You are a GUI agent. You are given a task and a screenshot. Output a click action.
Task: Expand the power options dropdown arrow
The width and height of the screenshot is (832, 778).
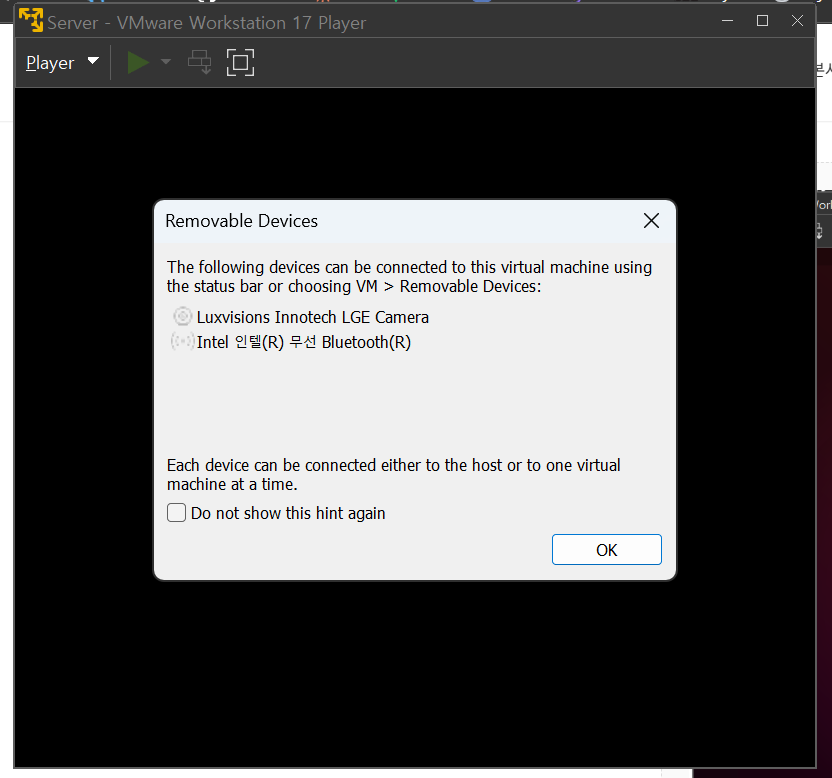tap(166, 62)
